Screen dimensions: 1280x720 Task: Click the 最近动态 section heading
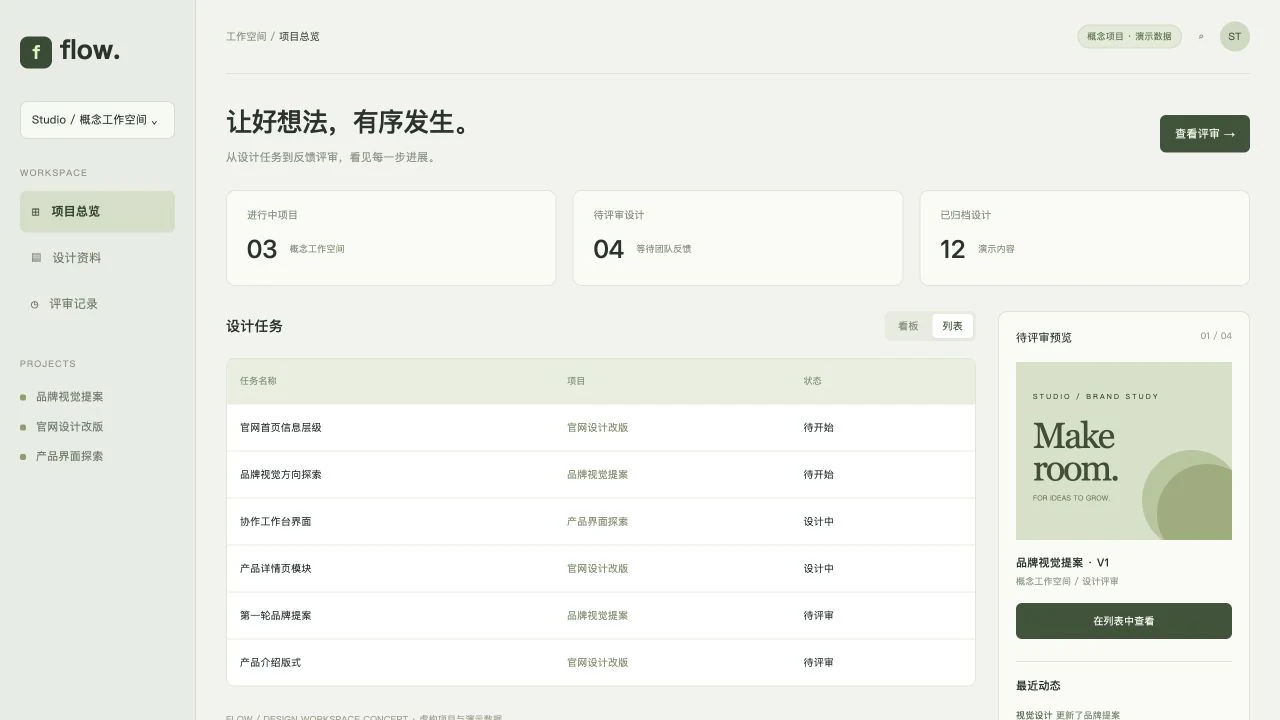pyautogui.click(x=1038, y=686)
